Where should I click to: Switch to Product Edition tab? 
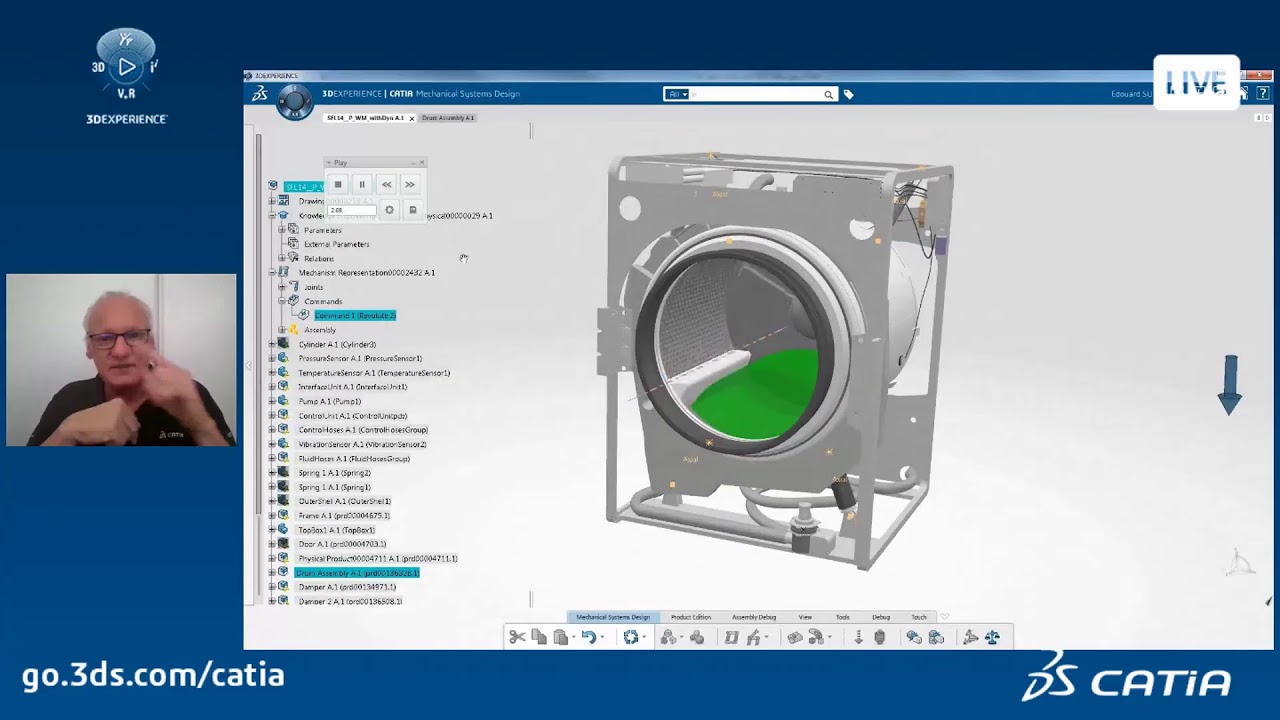691,617
